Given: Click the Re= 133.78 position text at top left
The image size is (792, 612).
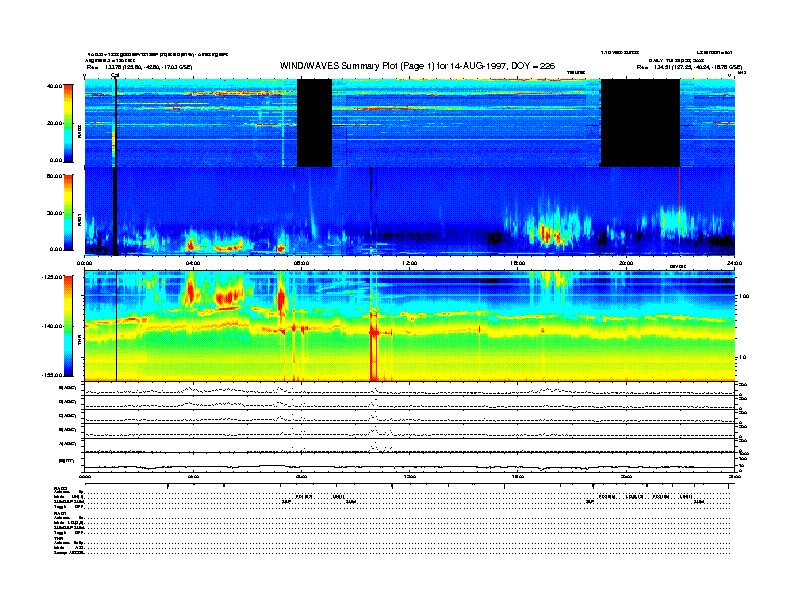Looking at the screenshot, I should pos(139,67).
